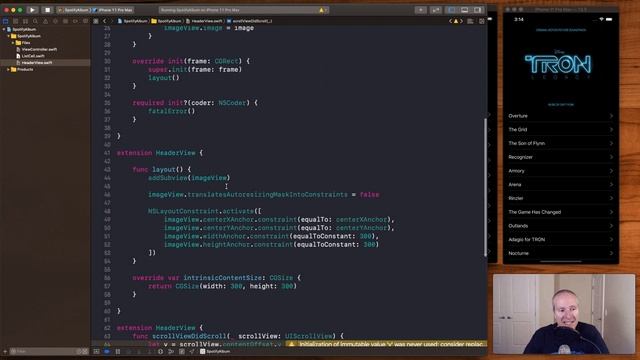
Task: Open the Symbol navigator icon
Action: coord(25,21)
